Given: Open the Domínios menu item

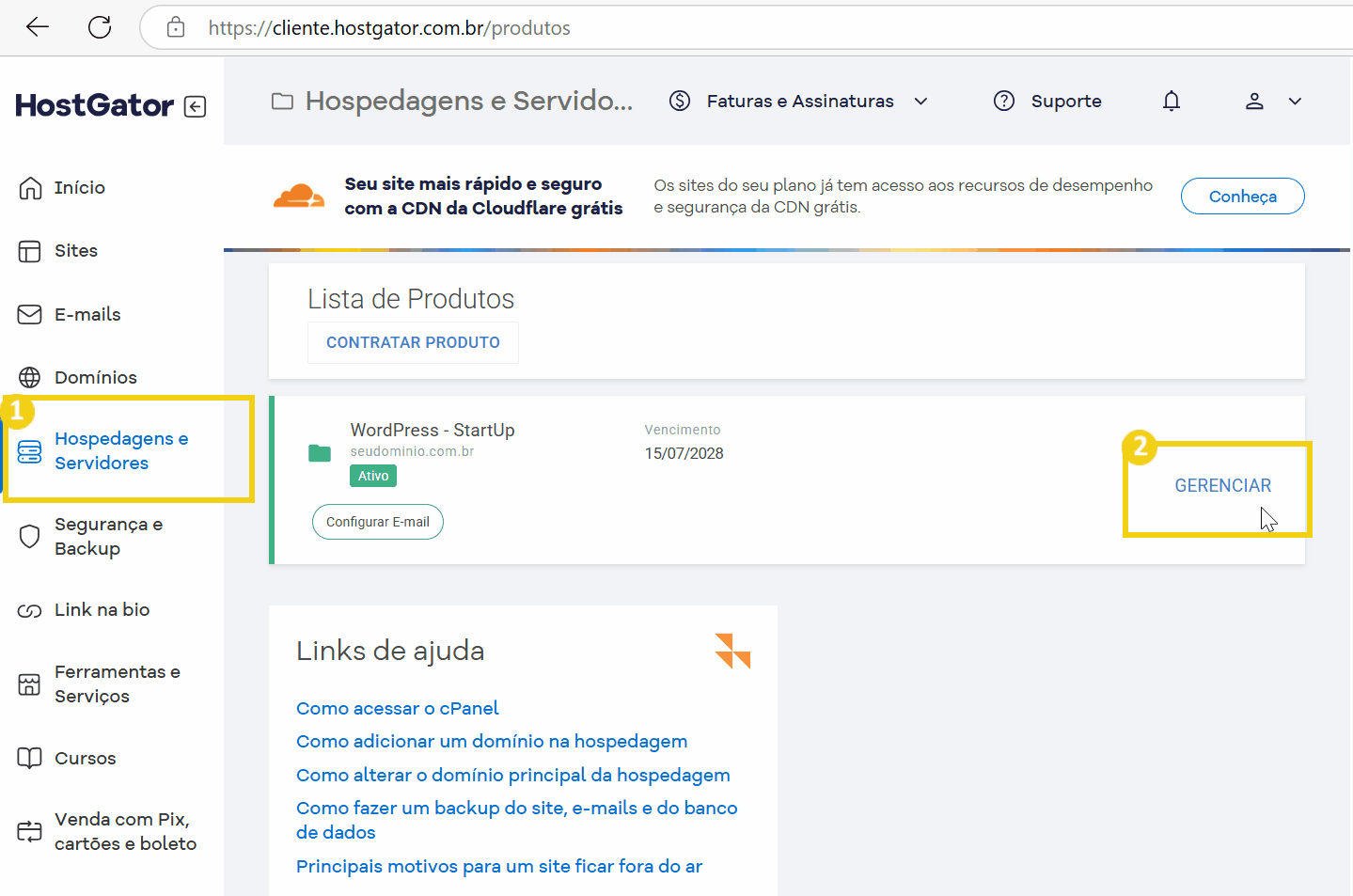Looking at the screenshot, I should pyautogui.click(x=96, y=377).
